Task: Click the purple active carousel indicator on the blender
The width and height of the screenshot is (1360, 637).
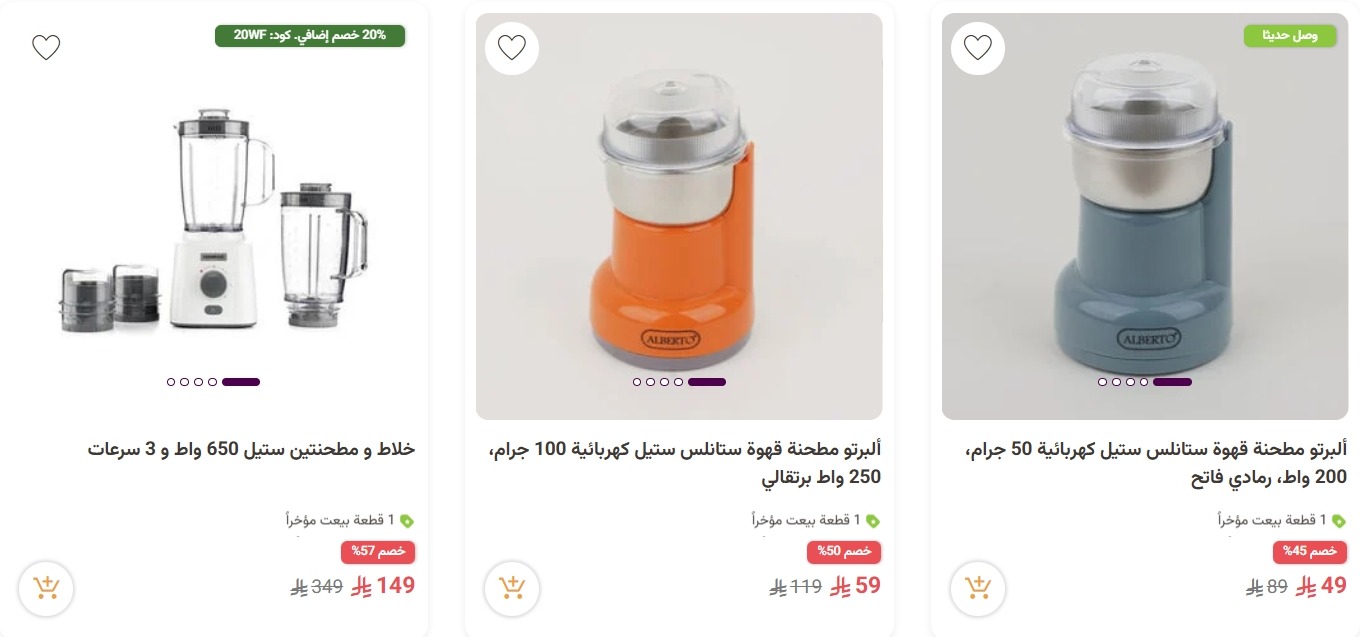Action: [240, 382]
